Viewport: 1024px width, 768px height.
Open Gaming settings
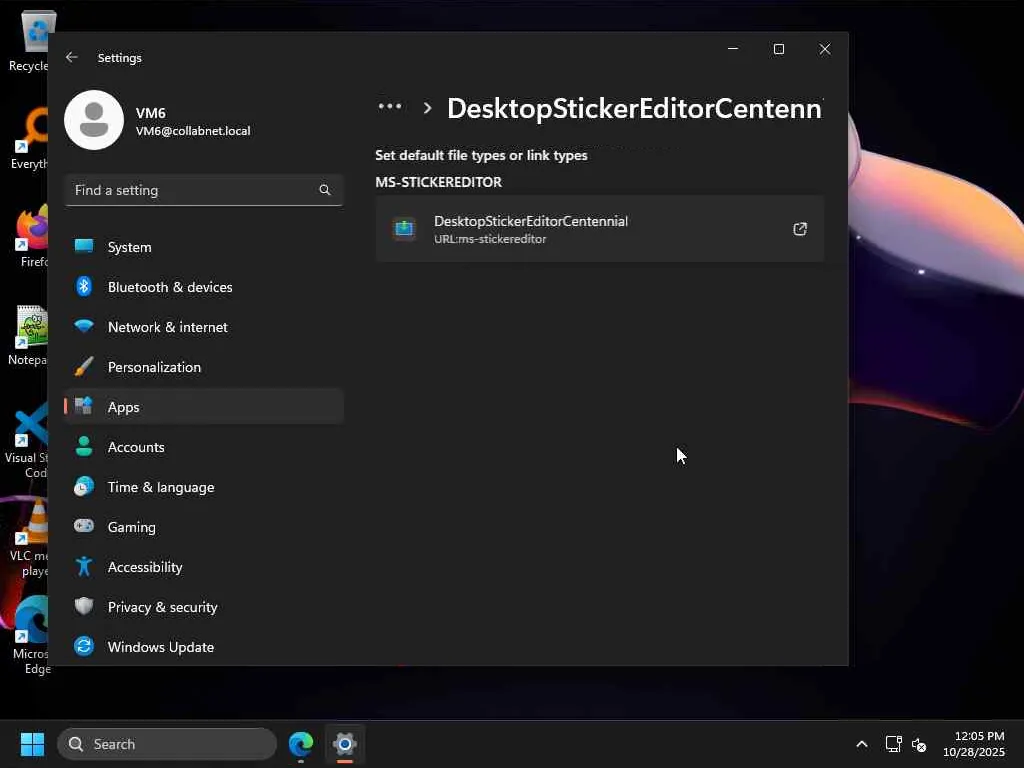tap(204, 527)
